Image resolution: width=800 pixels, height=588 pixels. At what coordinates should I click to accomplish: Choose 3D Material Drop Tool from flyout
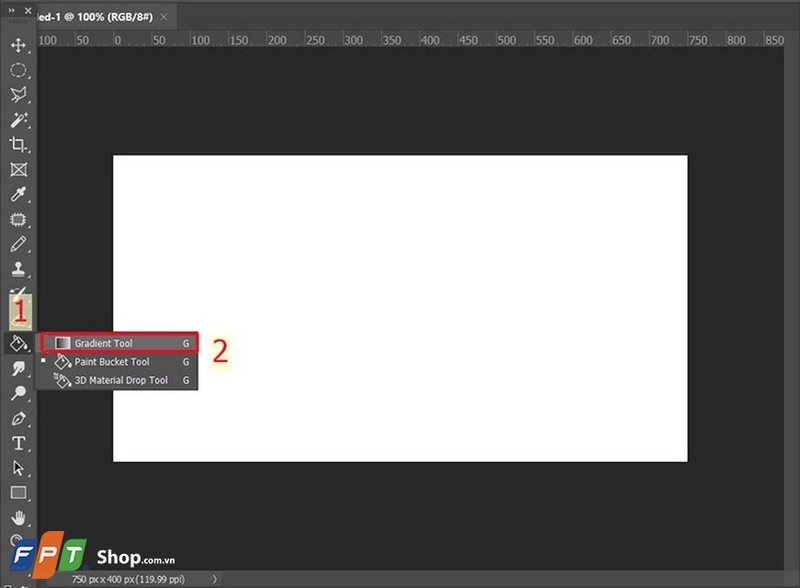coord(119,380)
